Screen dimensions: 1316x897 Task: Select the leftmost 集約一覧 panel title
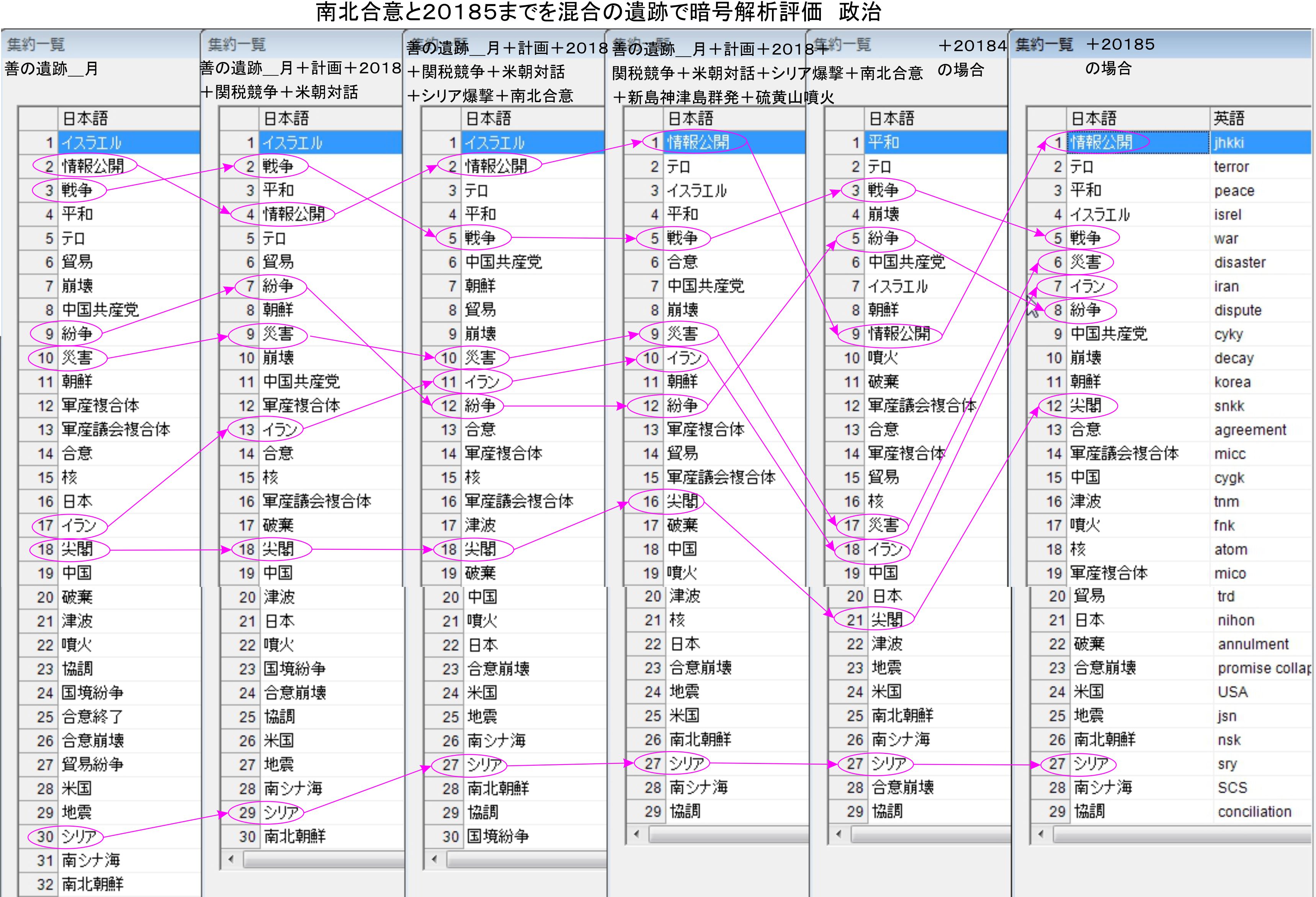(36, 44)
